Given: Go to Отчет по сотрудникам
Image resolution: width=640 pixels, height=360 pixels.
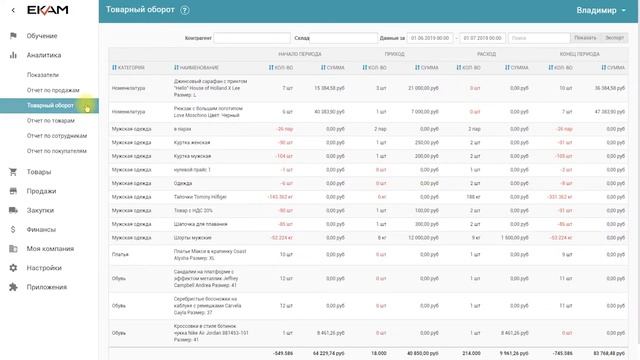Looking at the screenshot, I should 57,136.
